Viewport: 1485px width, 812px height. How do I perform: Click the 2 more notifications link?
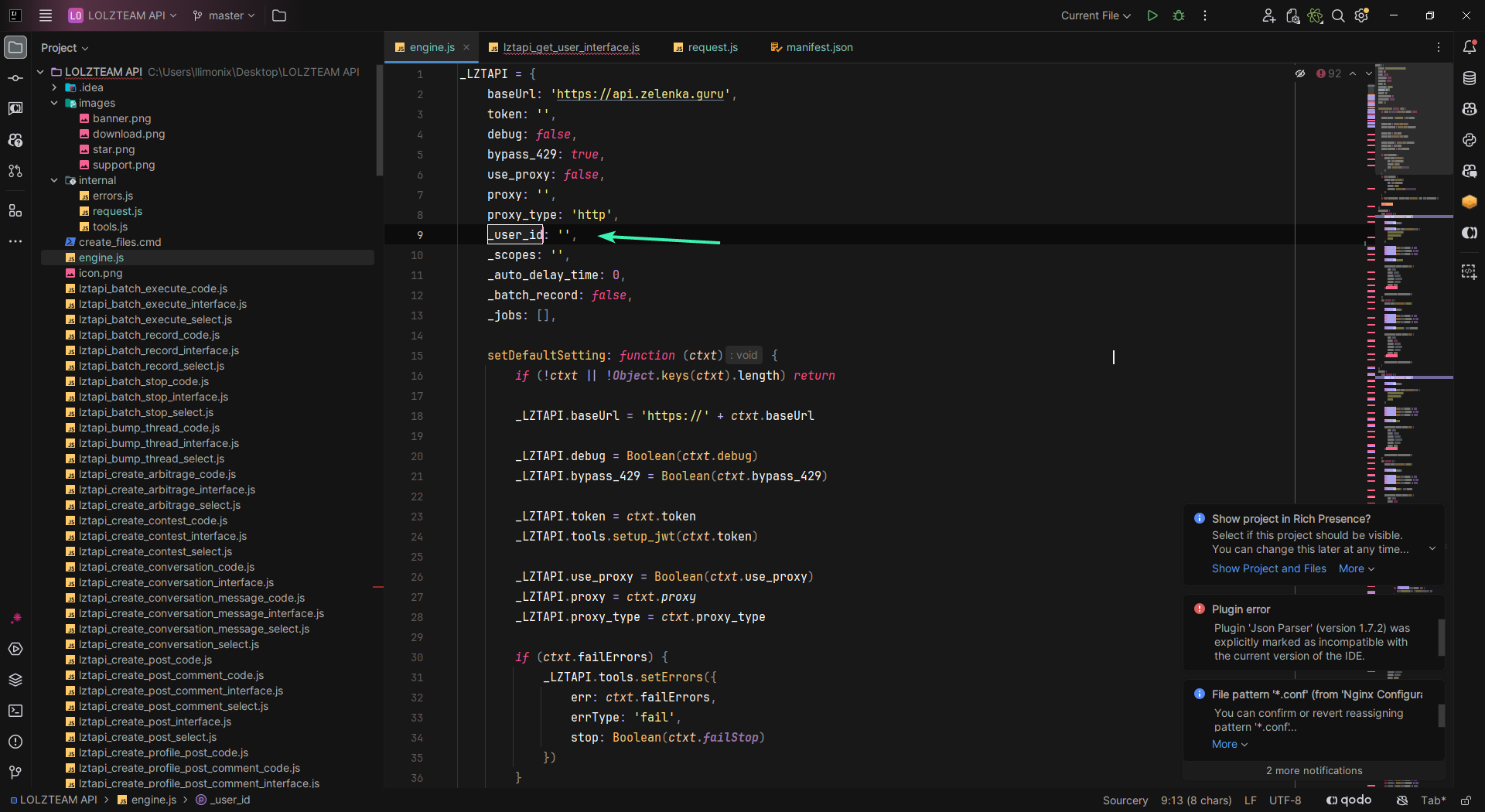[x=1313, y=770]
